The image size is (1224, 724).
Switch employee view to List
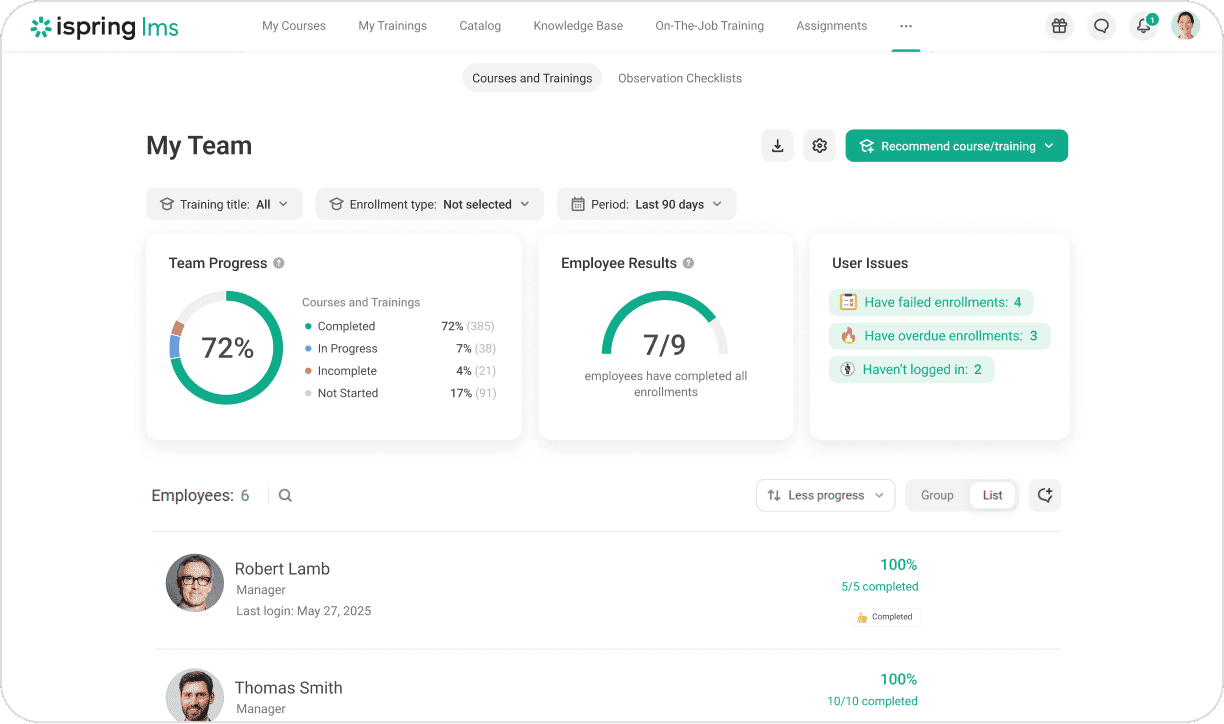[x=993, y=495]
